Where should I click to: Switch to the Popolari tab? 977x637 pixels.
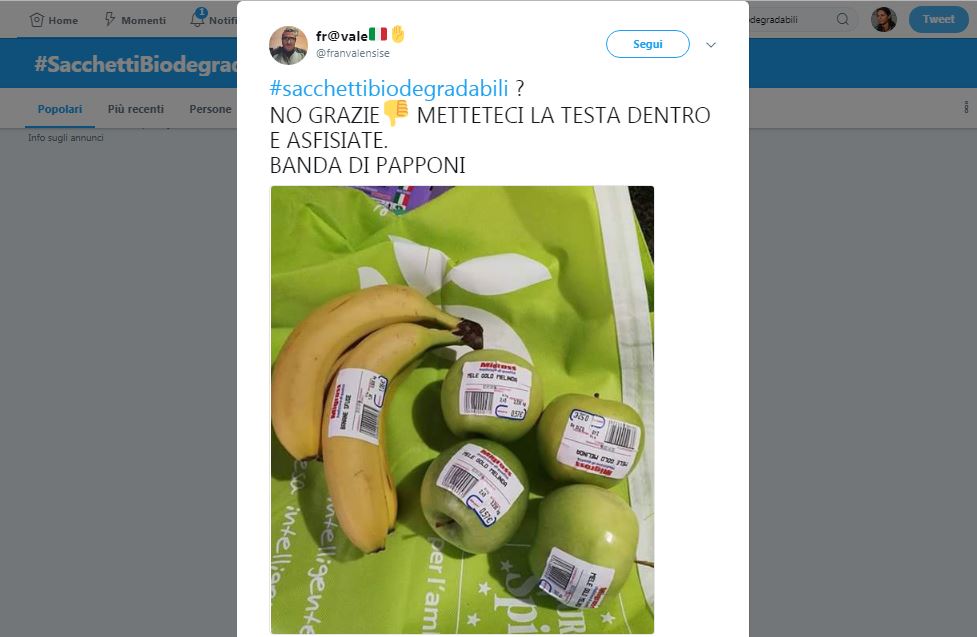point(60,109)
